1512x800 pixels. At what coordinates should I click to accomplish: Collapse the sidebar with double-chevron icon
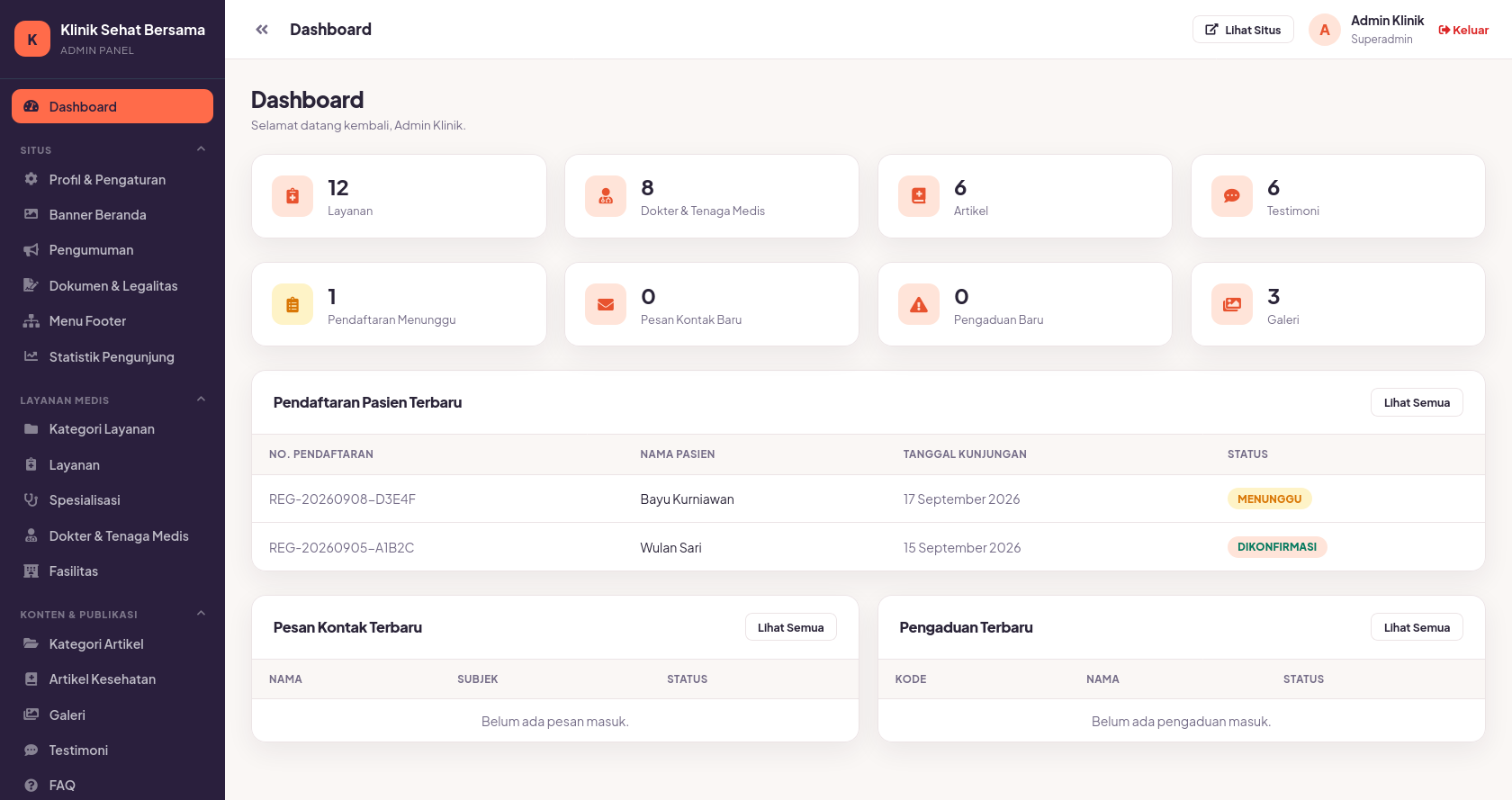tap(262, 30)
